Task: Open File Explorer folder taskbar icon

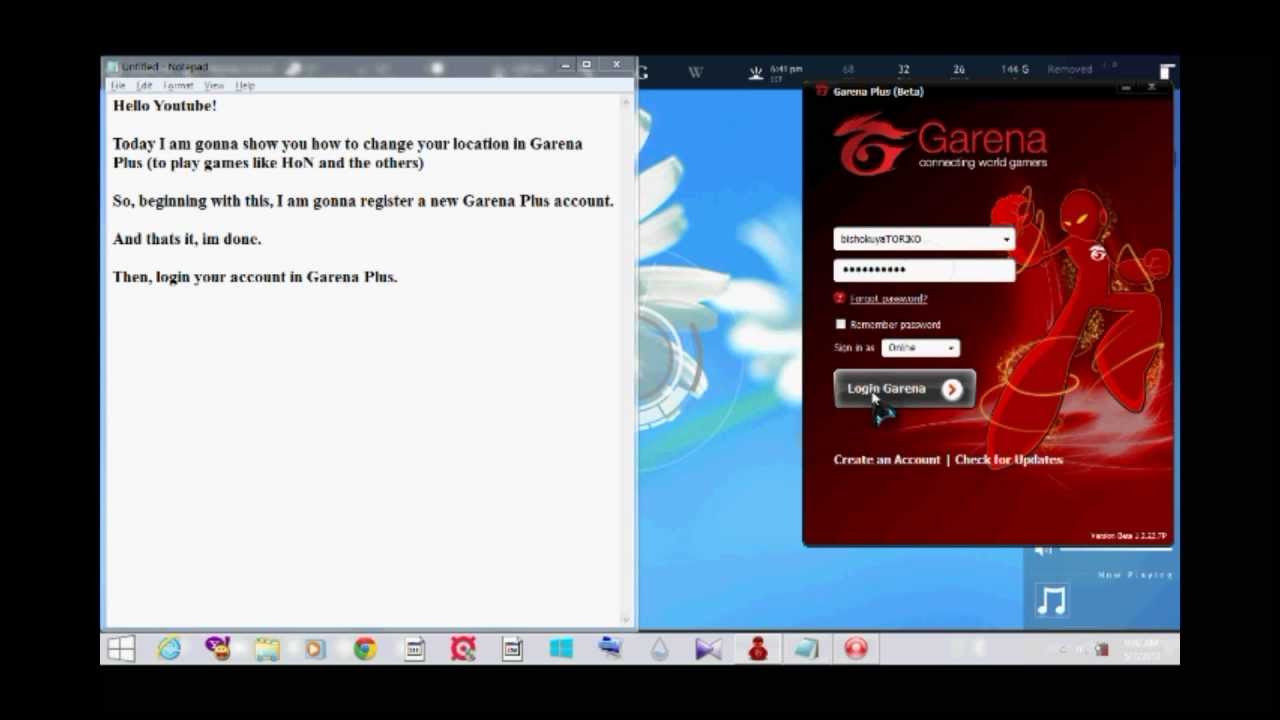Action: coord(267,650)
